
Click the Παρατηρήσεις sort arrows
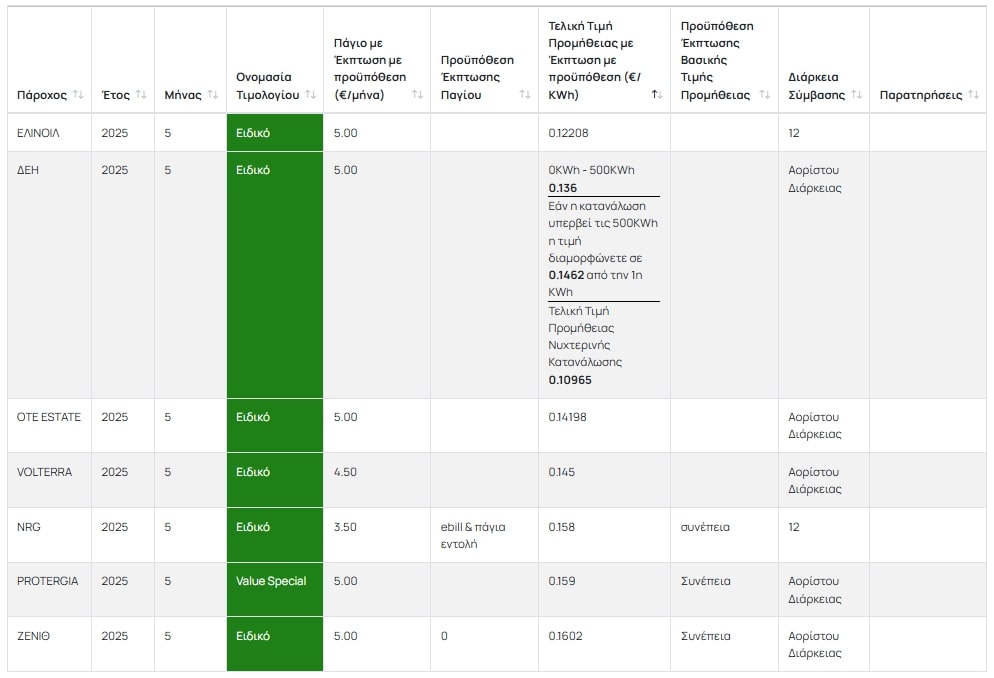point(973,95)
